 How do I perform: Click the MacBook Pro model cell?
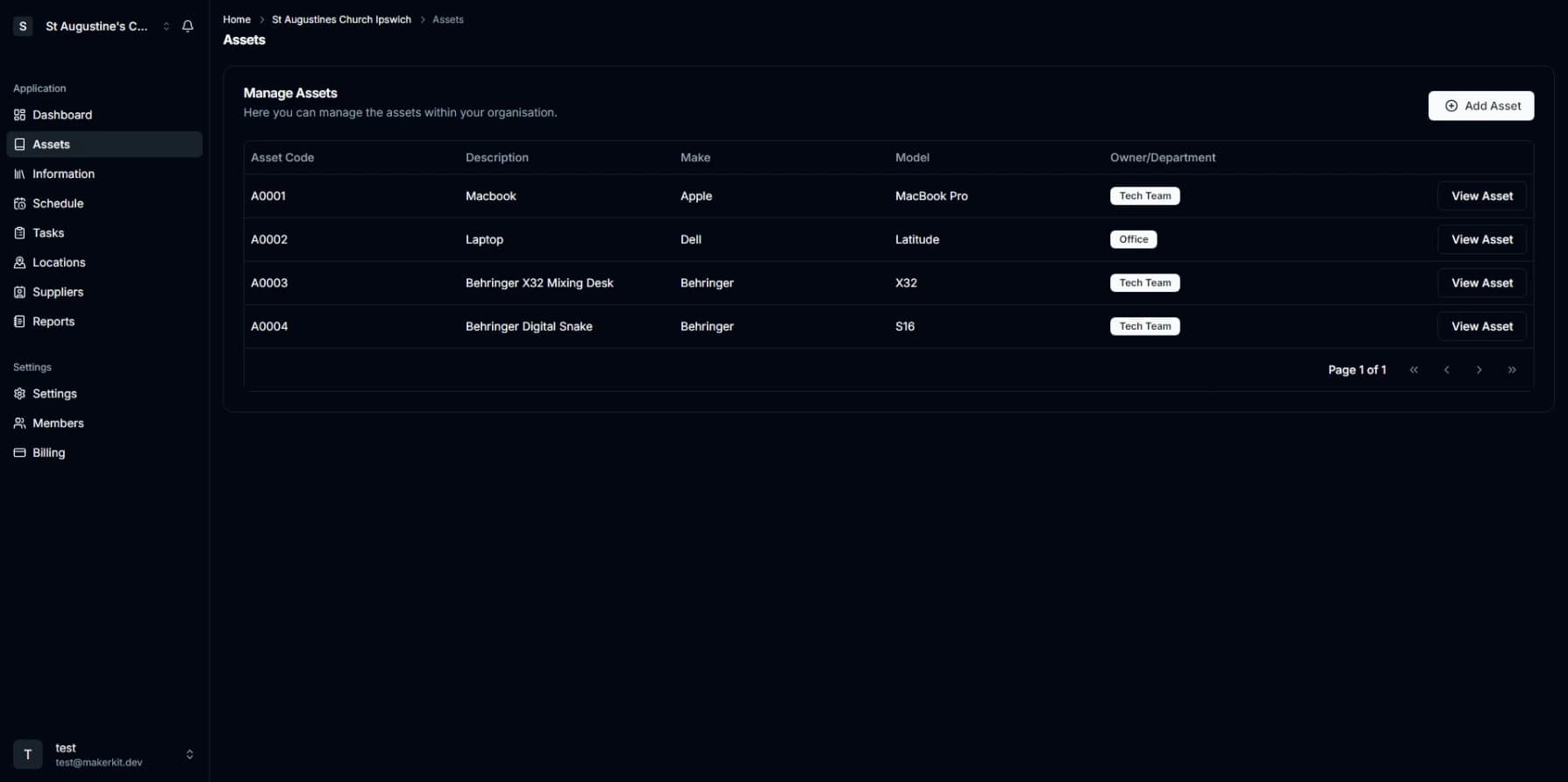point(931,196)
